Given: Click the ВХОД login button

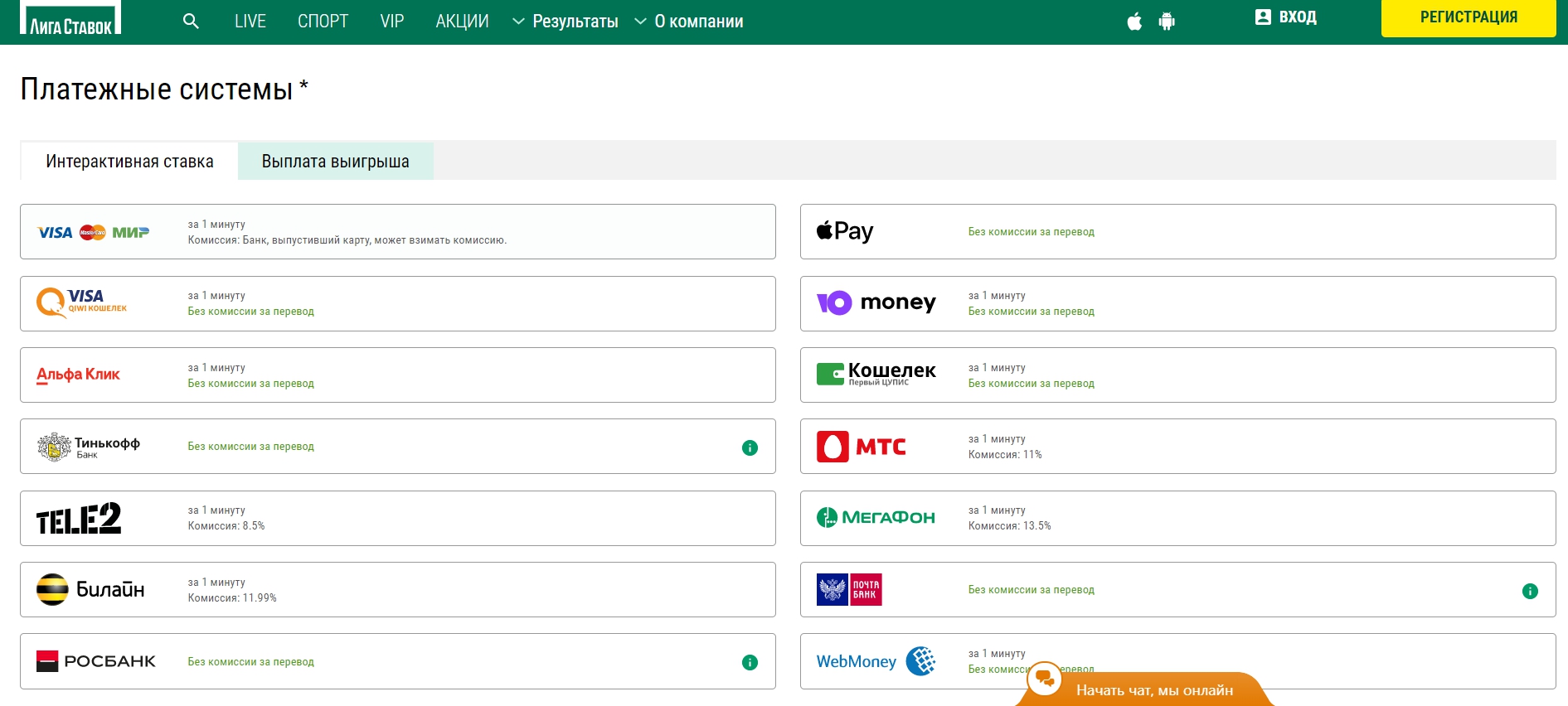Looking at the screenshot, I should pos(1286,17).
